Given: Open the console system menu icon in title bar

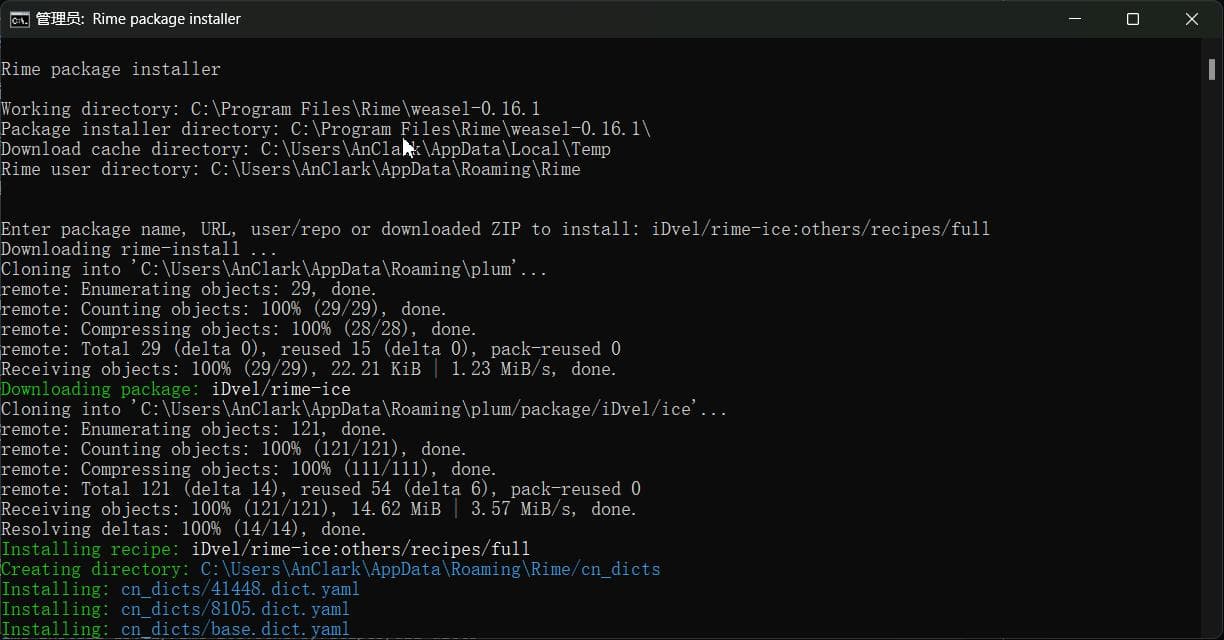Looking at the screenshot, I should pos(19,19).
